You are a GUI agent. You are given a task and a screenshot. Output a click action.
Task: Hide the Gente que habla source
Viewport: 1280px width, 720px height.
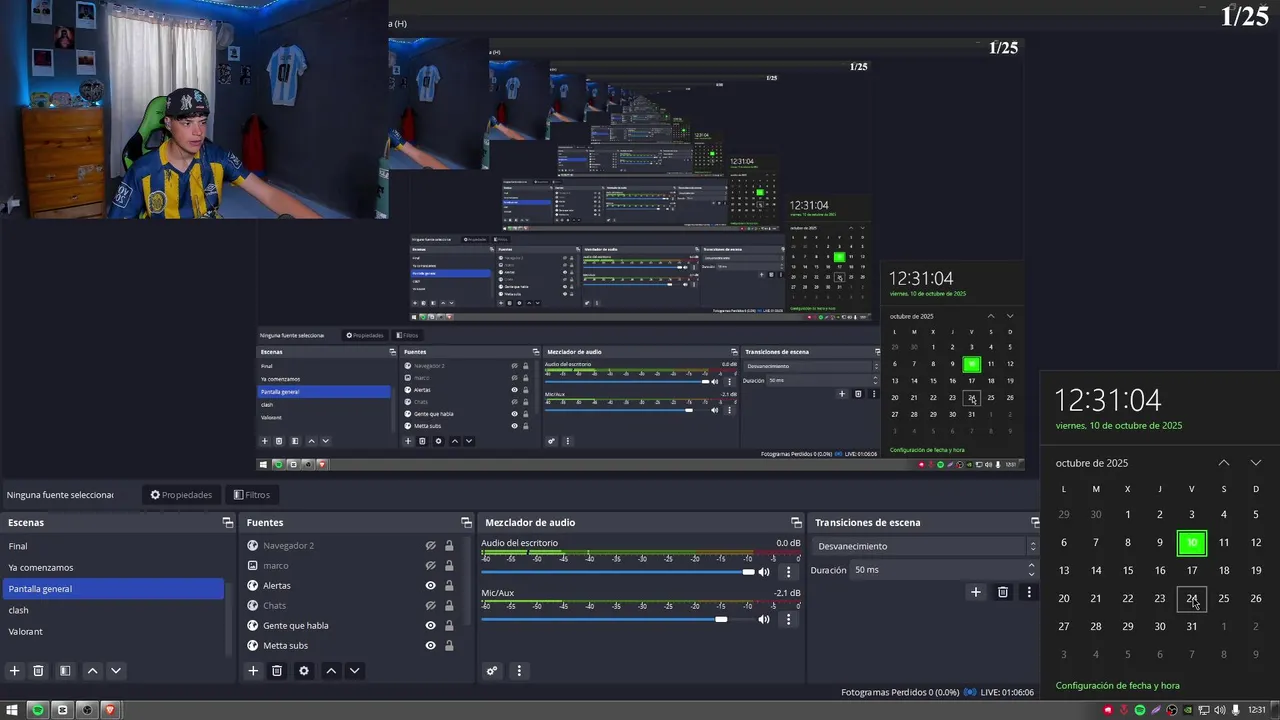tap(430, 626)
